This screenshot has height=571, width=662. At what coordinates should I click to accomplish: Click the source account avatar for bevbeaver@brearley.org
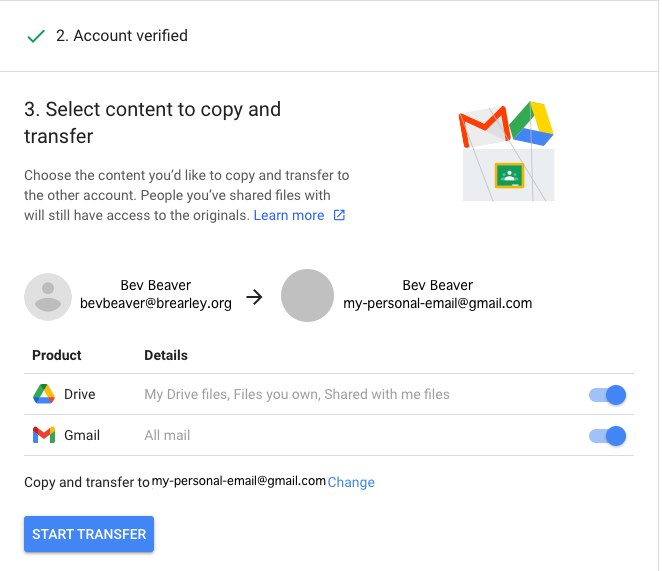pos(48,297)
